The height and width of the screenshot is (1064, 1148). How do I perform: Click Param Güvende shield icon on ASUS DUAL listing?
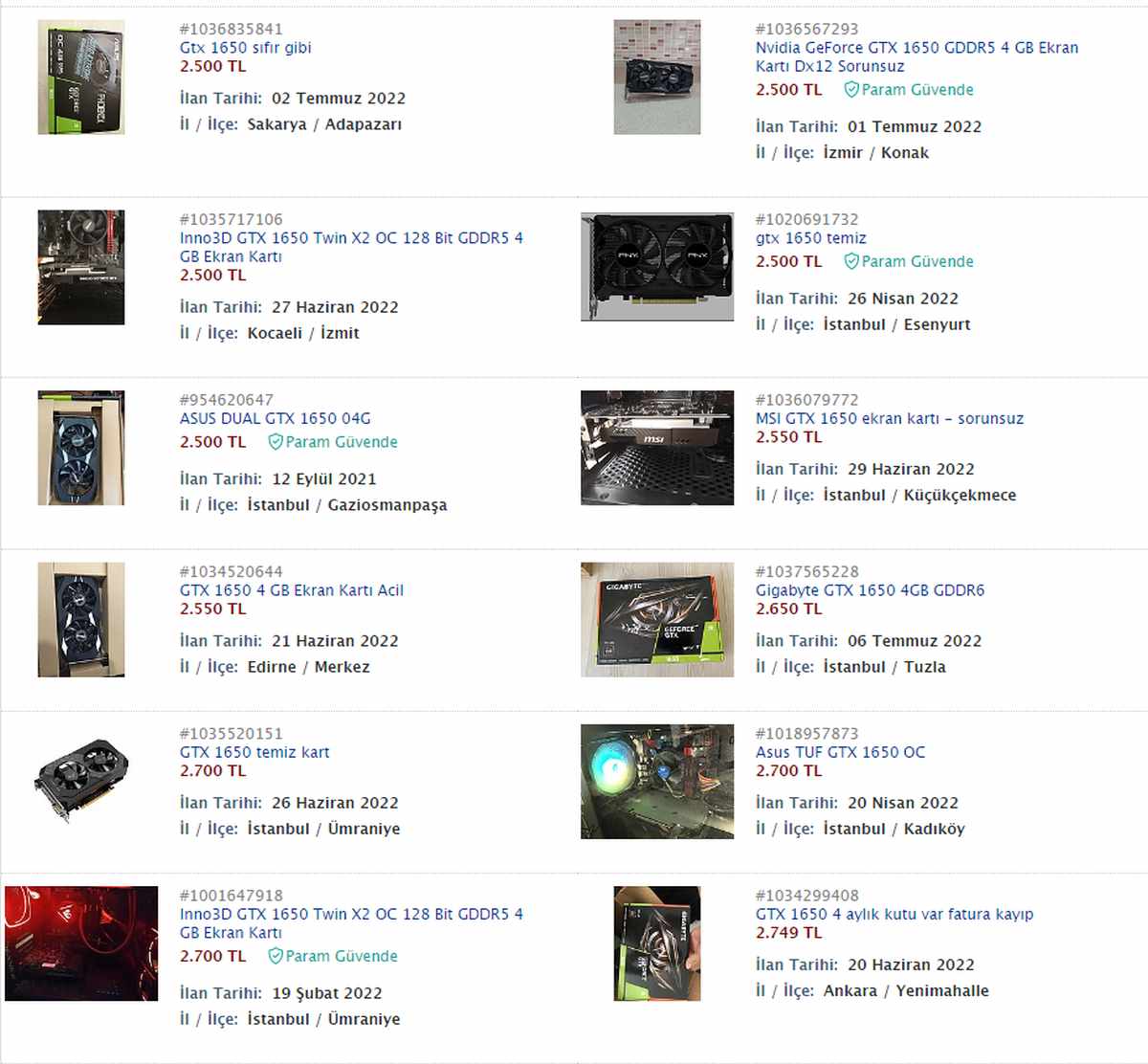coord(275,442)
